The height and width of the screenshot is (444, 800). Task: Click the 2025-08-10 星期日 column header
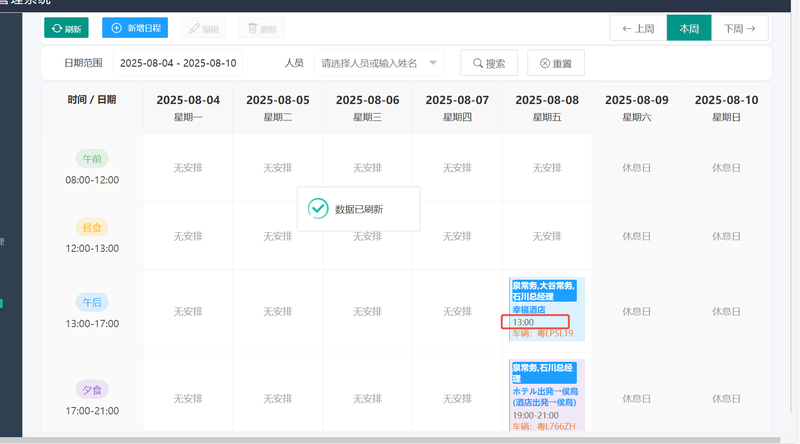coord(727,108)
